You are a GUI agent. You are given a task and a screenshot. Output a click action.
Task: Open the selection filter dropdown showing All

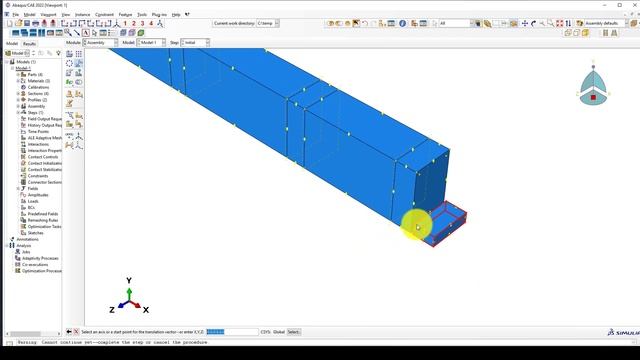click(456, 23)
